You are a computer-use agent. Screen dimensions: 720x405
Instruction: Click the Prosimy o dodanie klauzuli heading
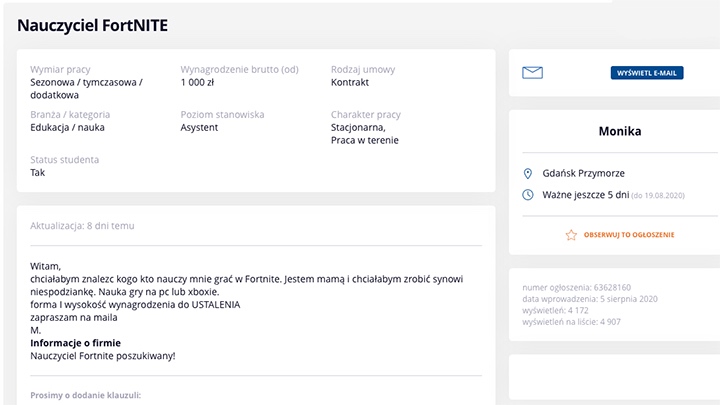[86, 395]
